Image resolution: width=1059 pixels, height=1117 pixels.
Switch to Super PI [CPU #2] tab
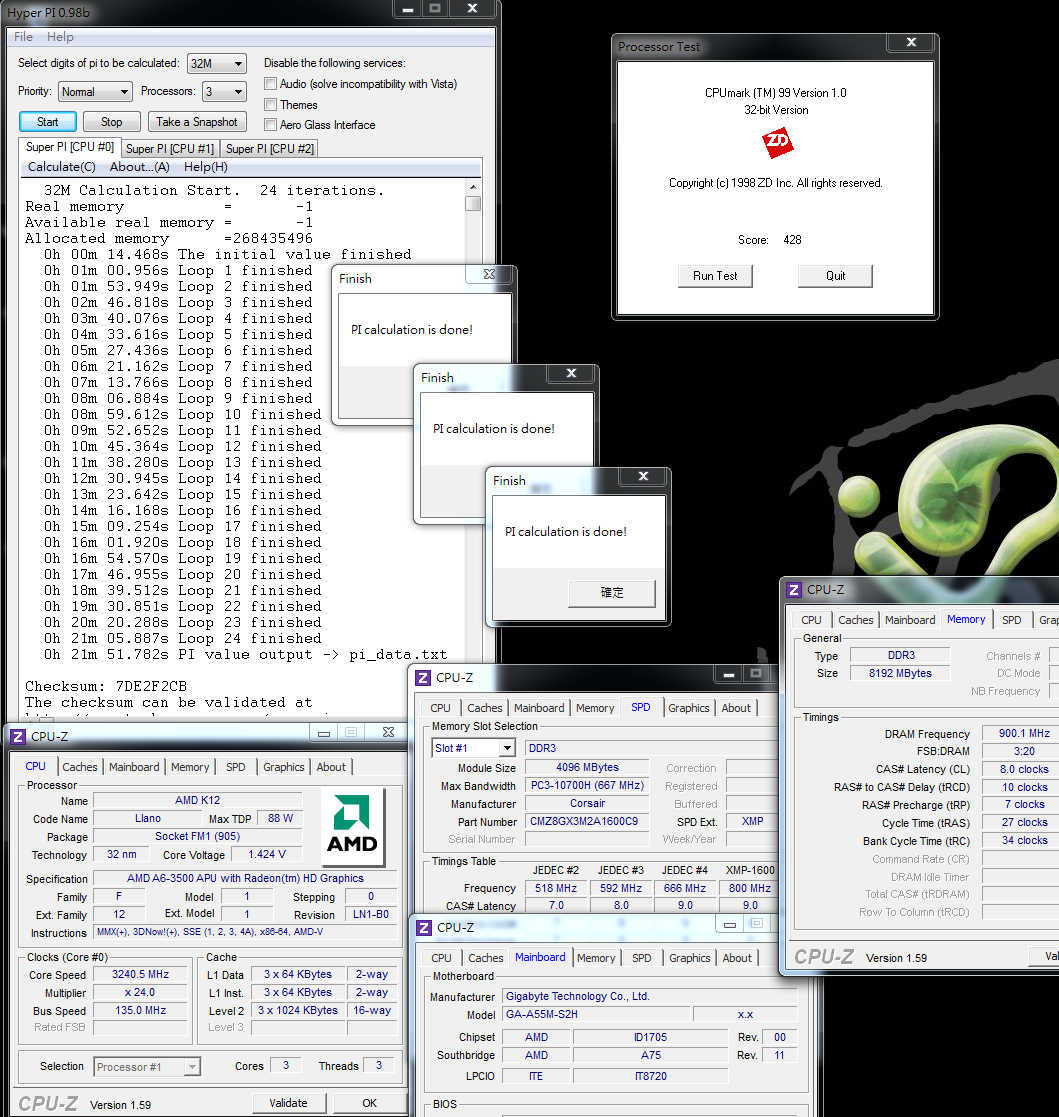pyautogui.click(x=269, y=149)
